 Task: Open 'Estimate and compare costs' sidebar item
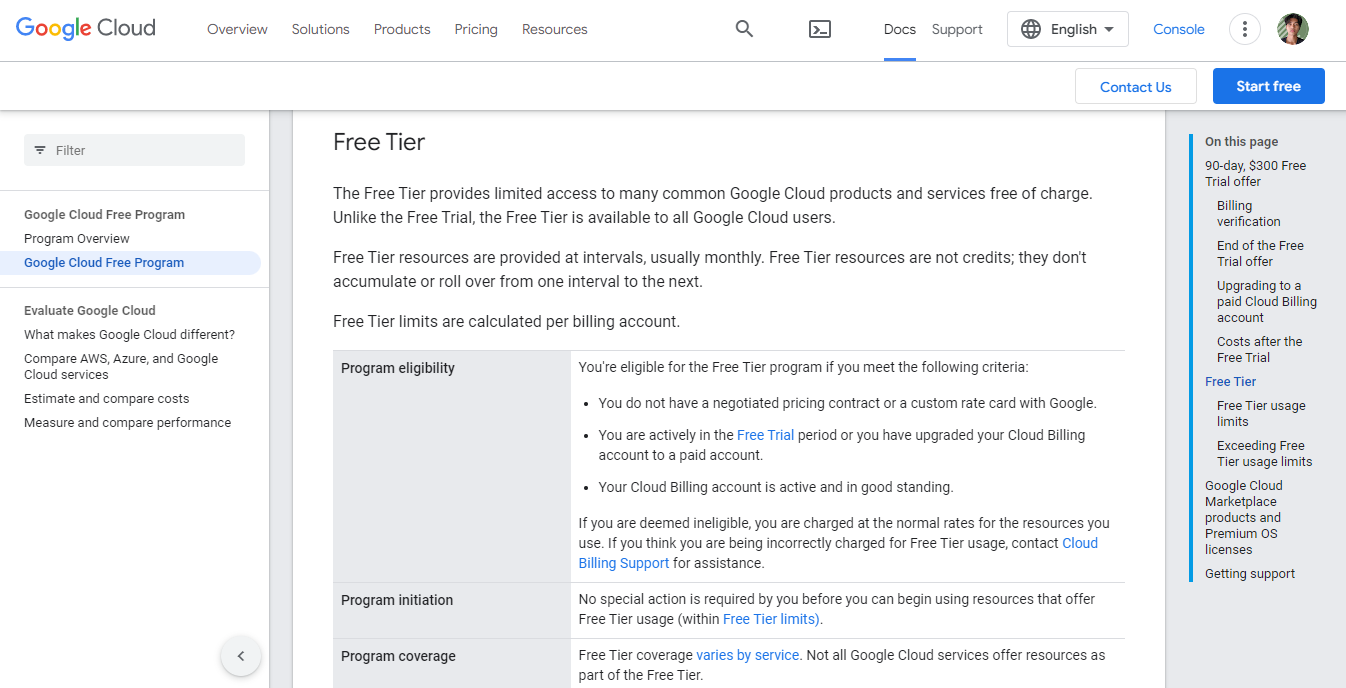(x=106, y=398)
